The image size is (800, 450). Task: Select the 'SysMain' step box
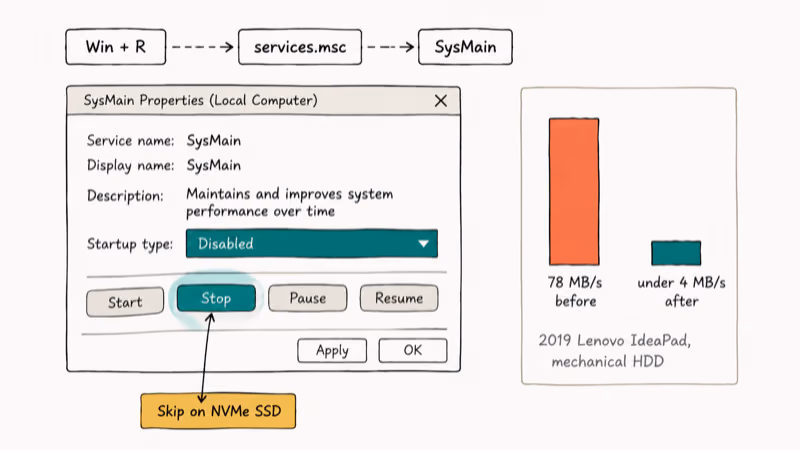coord(465,47)
